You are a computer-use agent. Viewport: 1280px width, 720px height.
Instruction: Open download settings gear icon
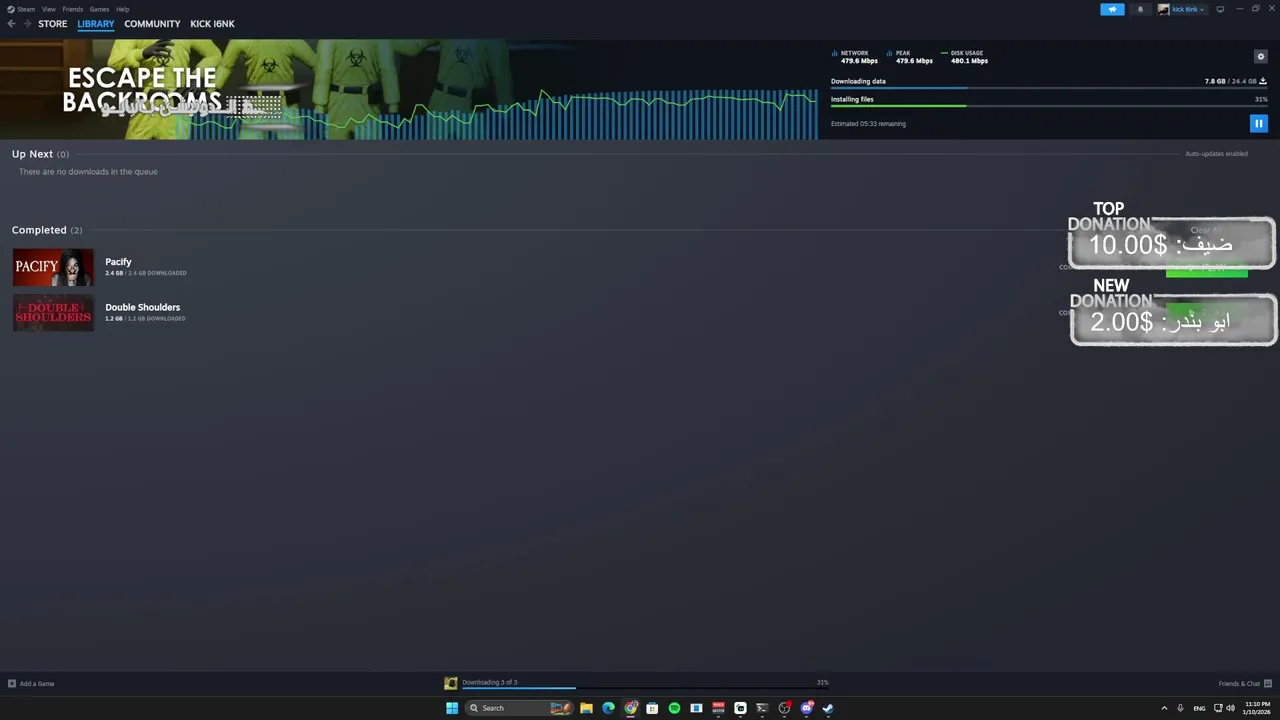tap(1260, 56)
